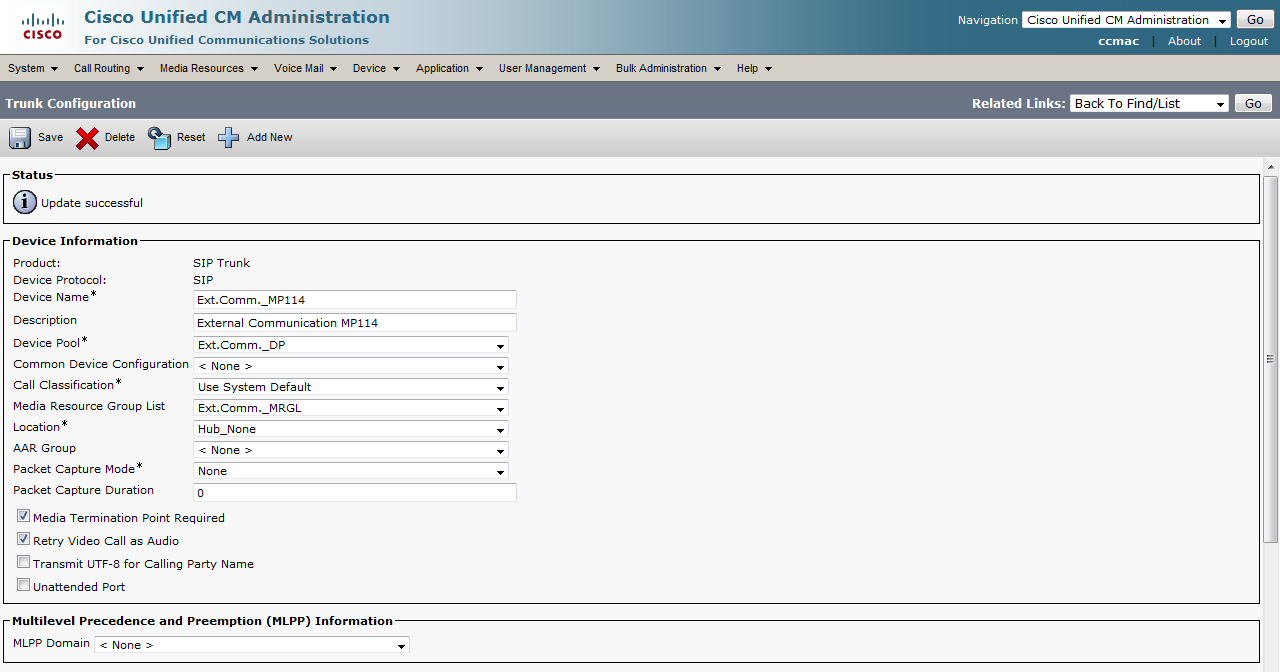Click the Add New plus icon
The width and height of the screenshot is (1280, 672).
coord(229,138)
